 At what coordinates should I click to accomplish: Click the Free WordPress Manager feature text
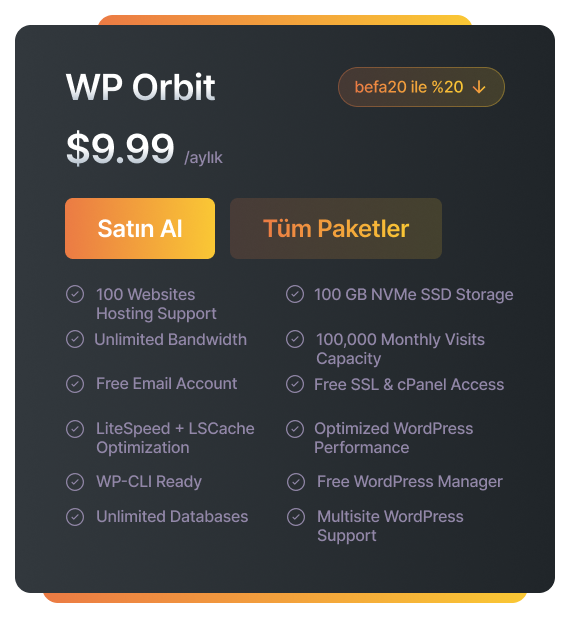410,482
